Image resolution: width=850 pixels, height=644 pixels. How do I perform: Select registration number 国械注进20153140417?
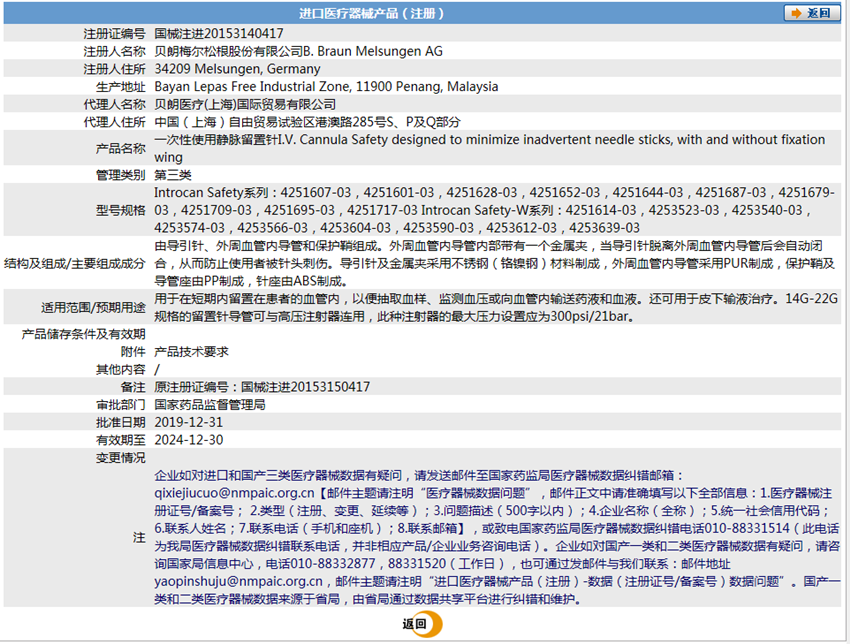pyautogui.click(x=219, y=34)
